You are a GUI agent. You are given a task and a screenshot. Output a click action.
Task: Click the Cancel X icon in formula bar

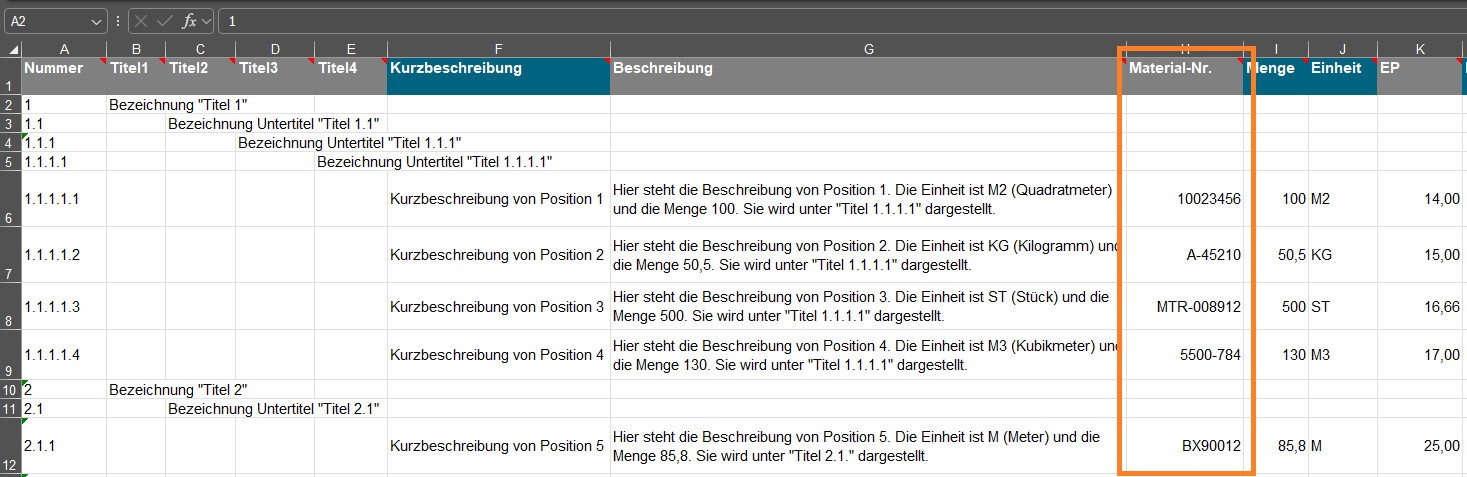pos(142,21)
